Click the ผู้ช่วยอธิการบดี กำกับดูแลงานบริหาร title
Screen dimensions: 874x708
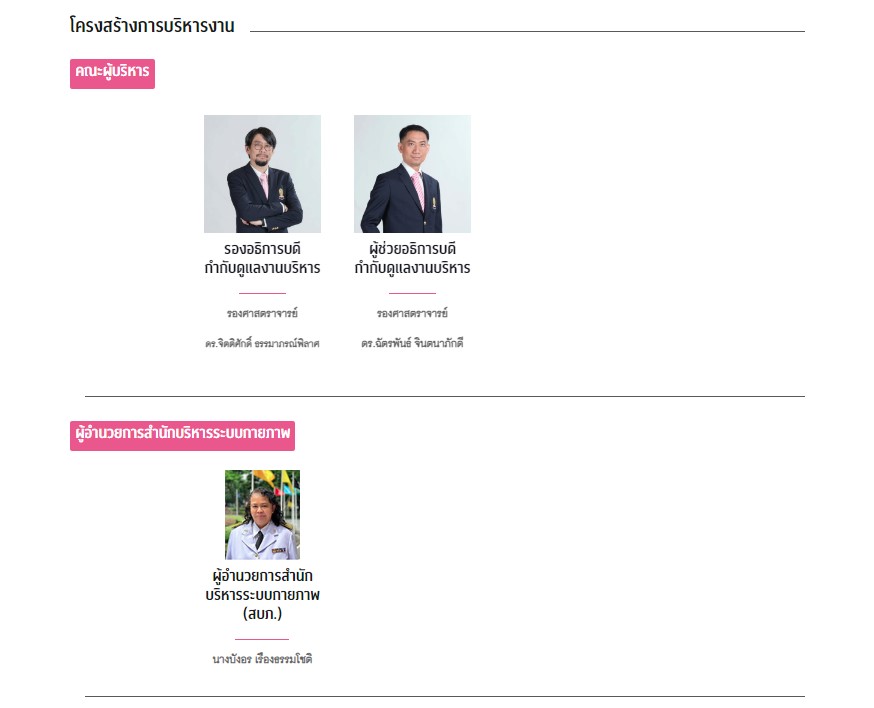coord(412,258)
